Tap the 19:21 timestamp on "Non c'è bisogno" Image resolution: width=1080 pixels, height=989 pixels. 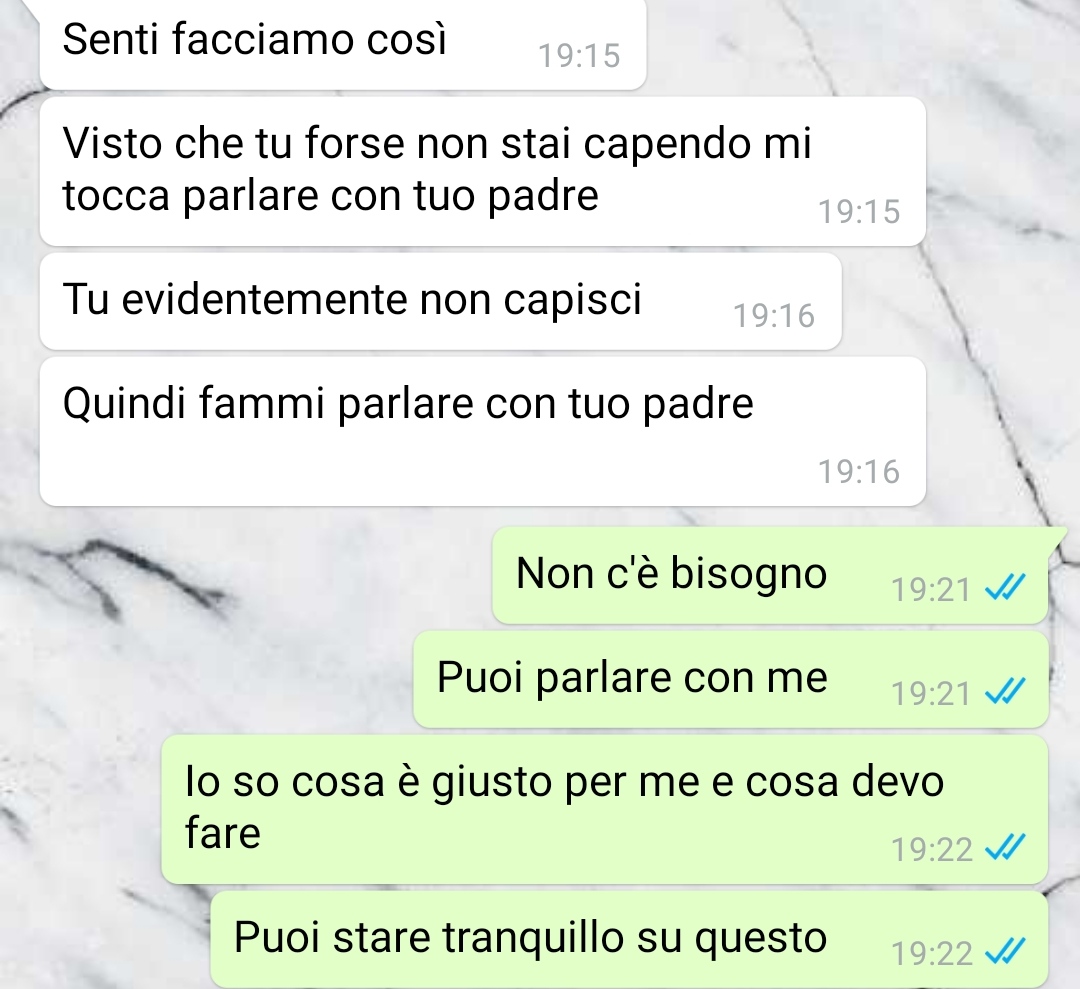[931, 590]
